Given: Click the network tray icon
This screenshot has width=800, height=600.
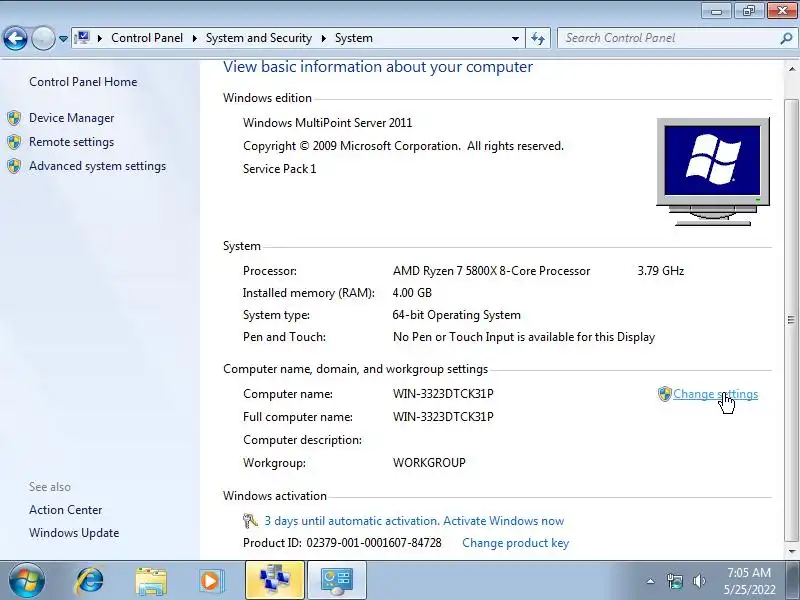Looking at the screenshot, I should [674, 581].
